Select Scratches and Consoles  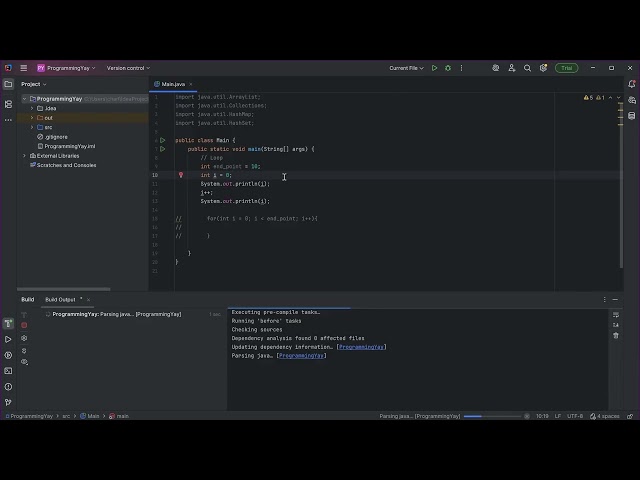coord(63,165)
